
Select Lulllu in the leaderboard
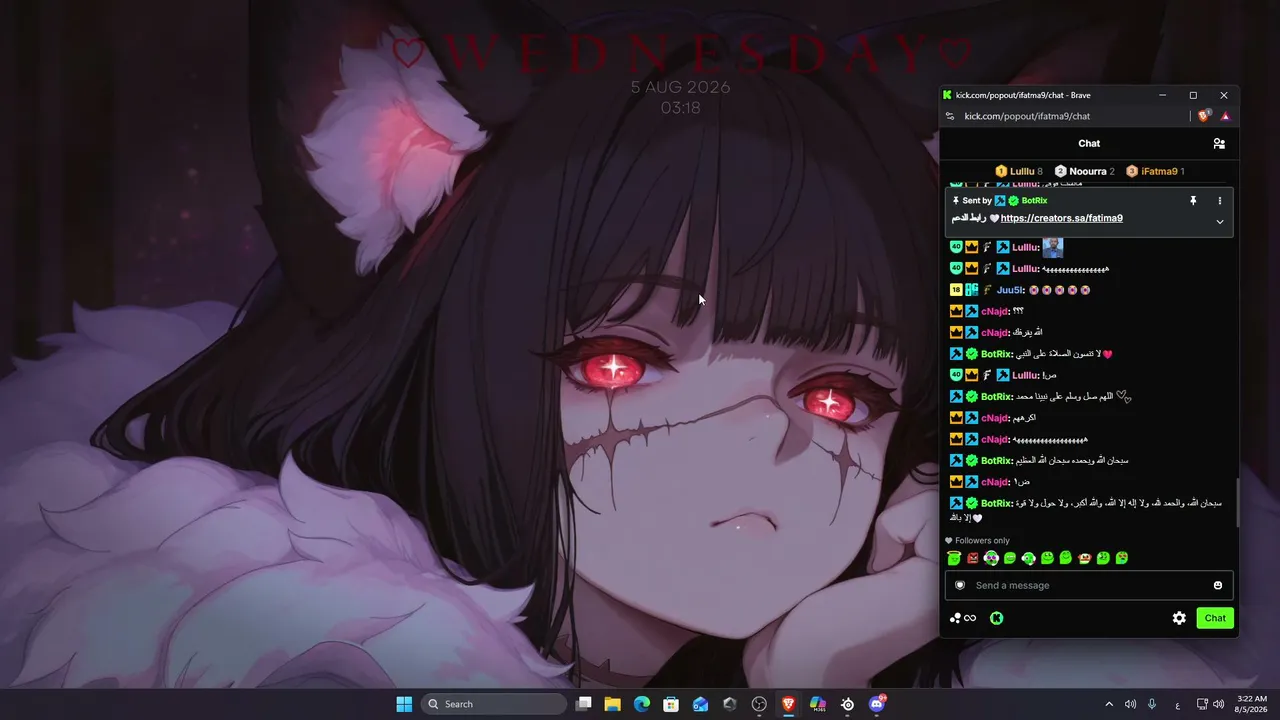[x=1019, y=171]
